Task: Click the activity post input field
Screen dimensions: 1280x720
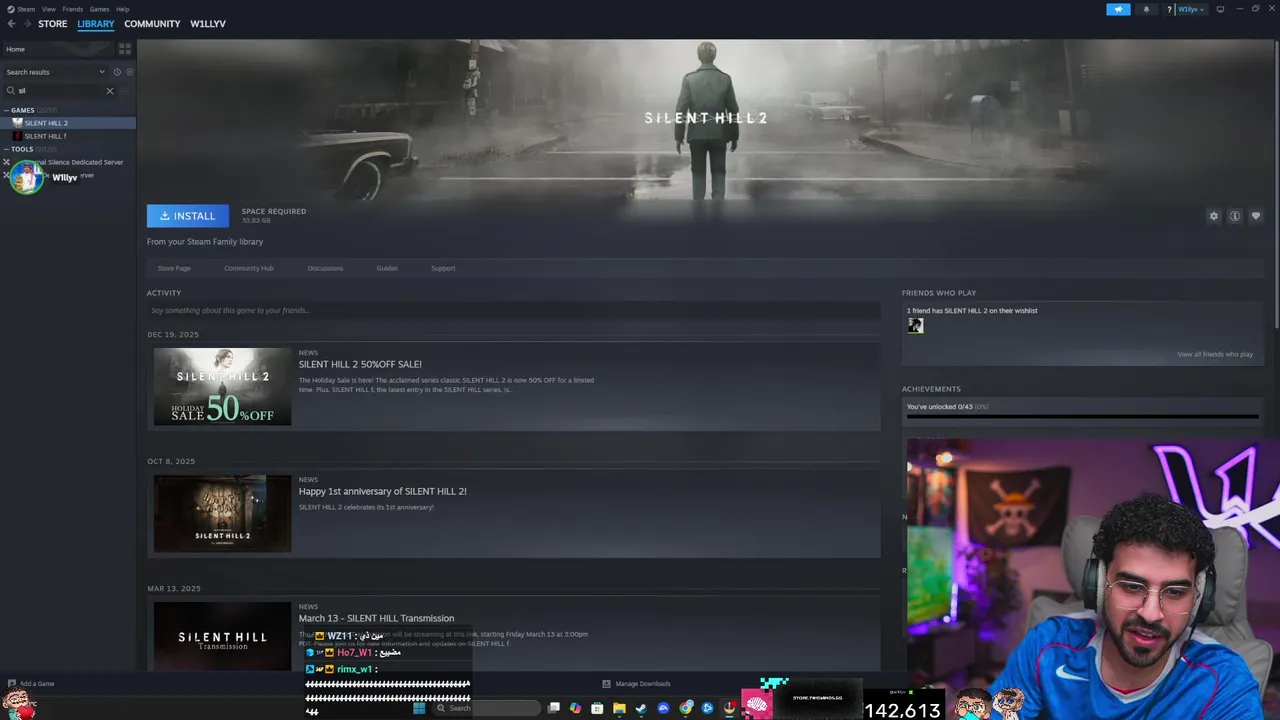Action: [513, 310]
